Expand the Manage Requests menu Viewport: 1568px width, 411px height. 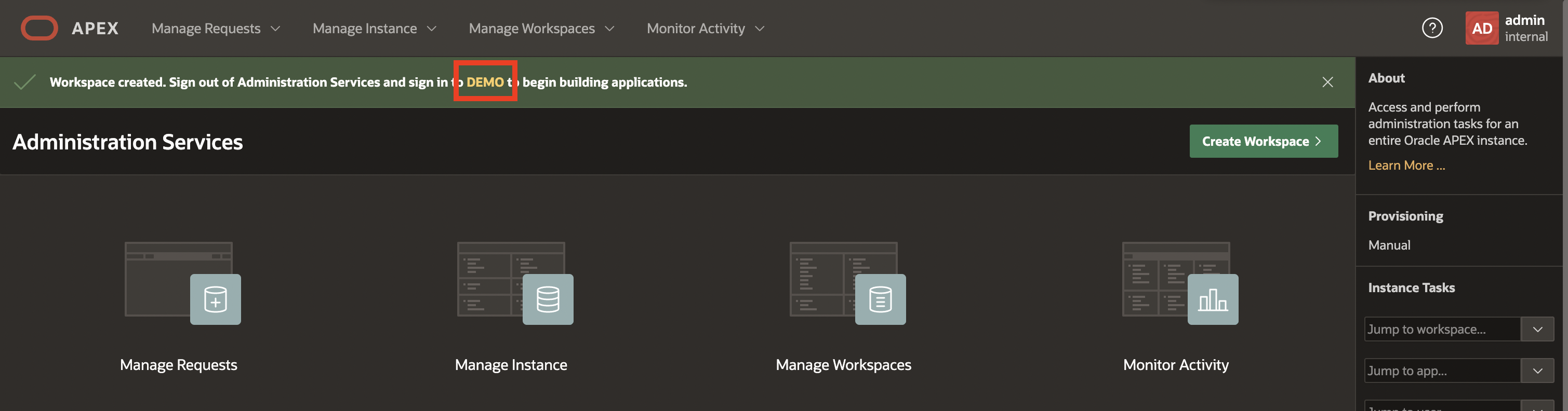(x=216, y=29)
